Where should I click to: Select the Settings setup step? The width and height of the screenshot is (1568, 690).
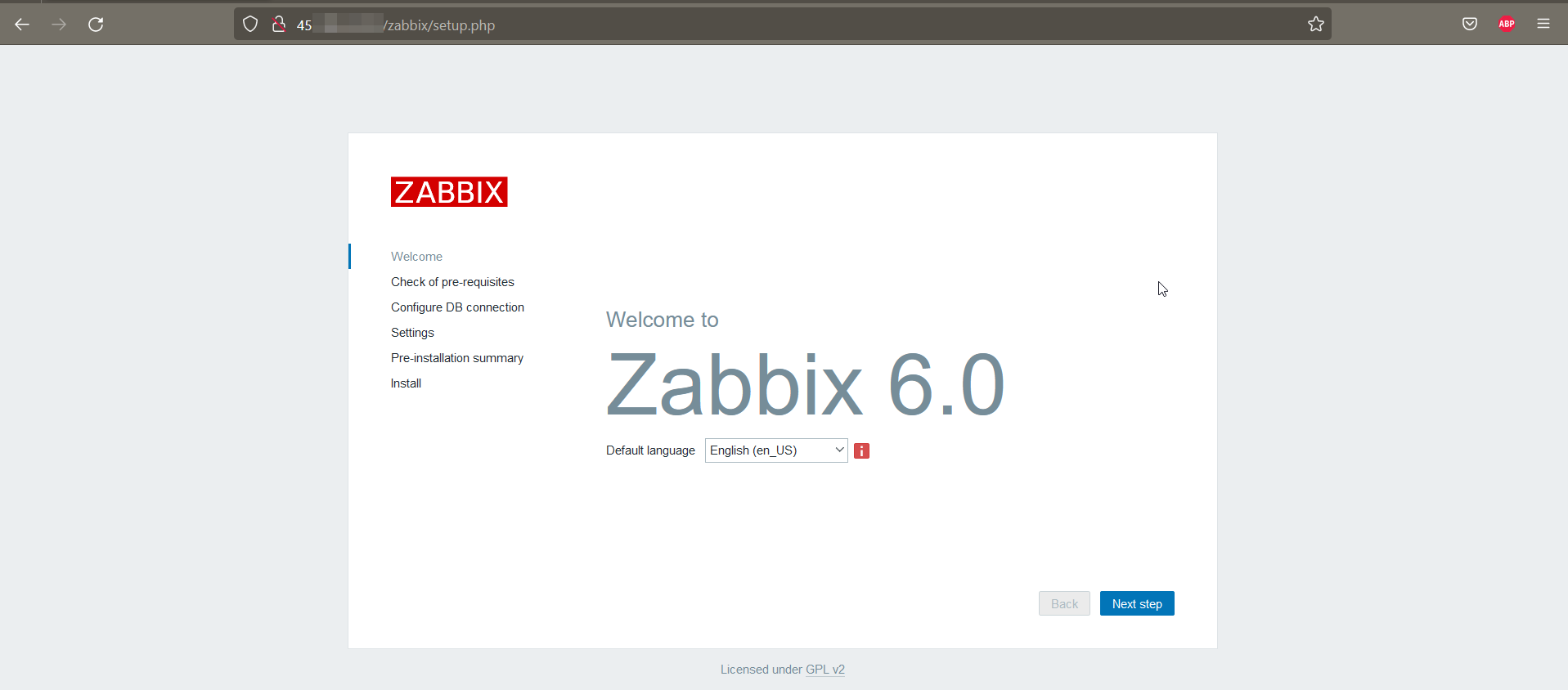tap(412, 333)
